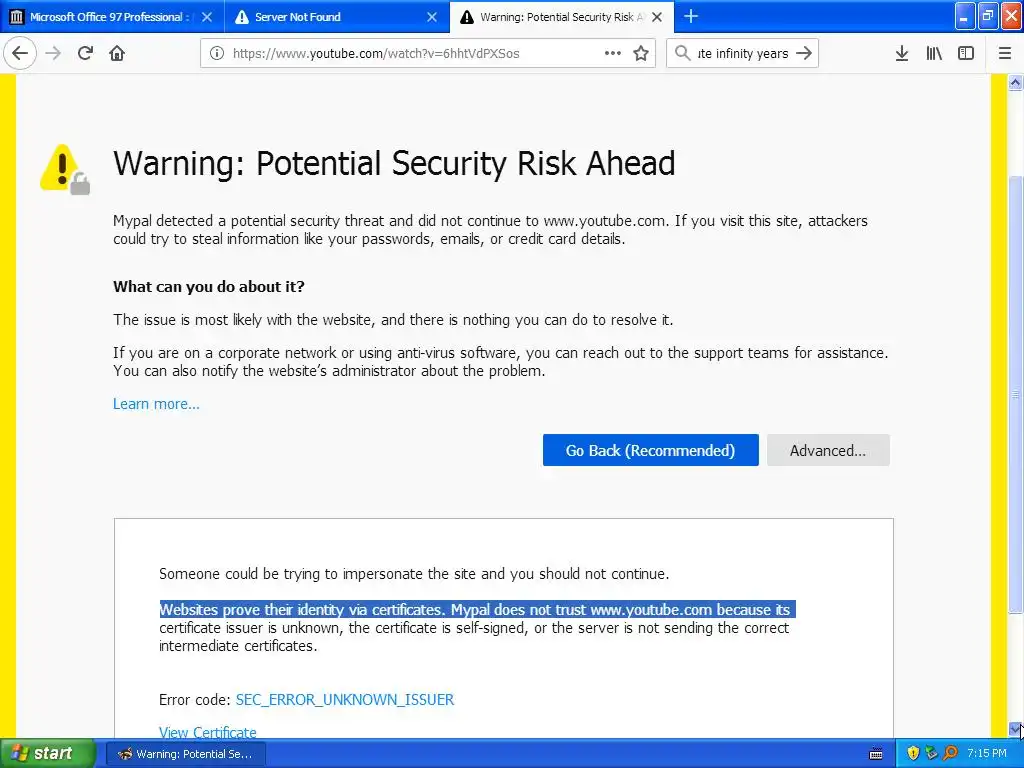Click in the URL address field

pos(400,53)
